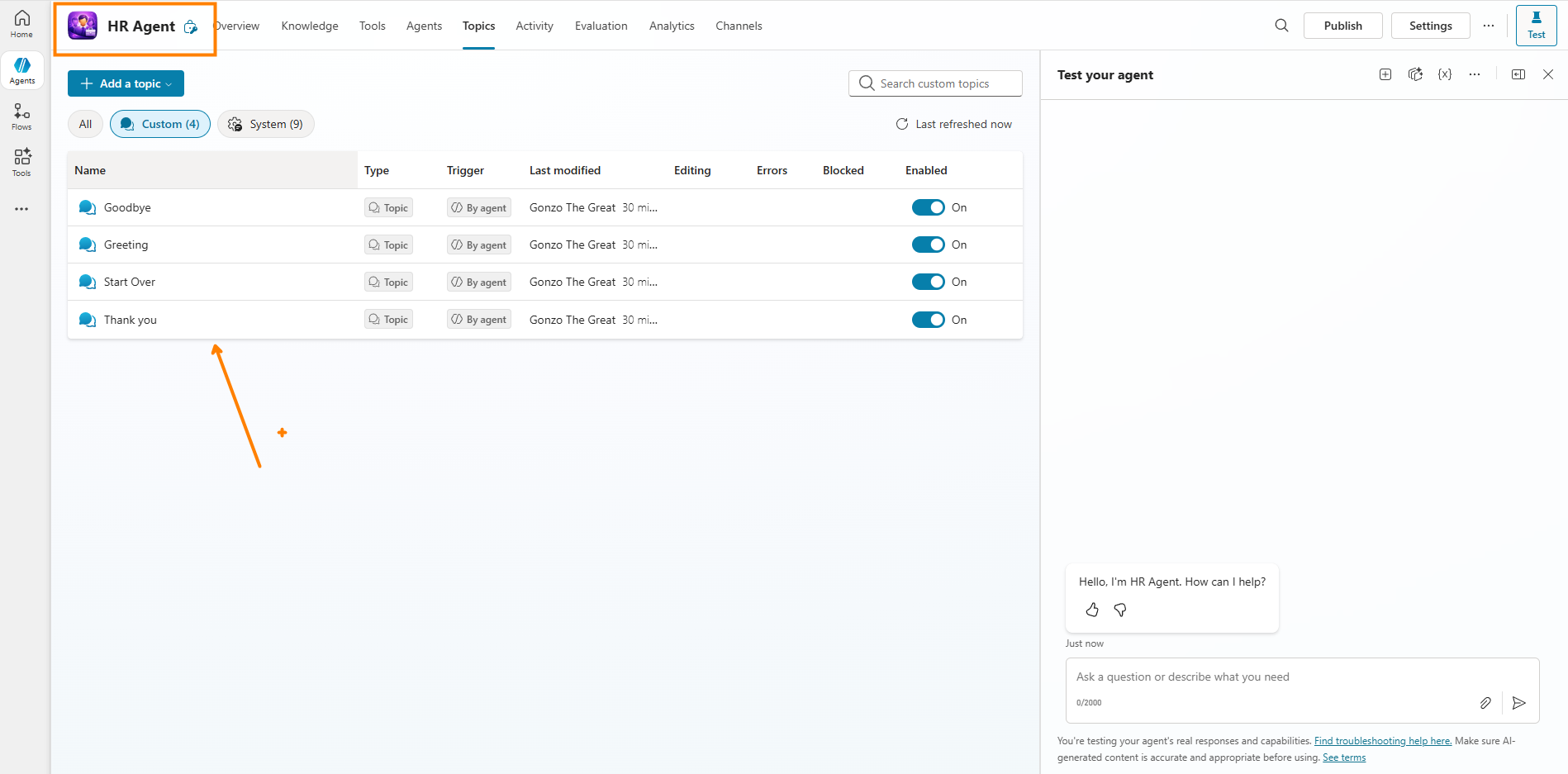The height and width of the screenshot is (774, 1568).
Task: Toggle the Thank you topic off
Action: 928,320
